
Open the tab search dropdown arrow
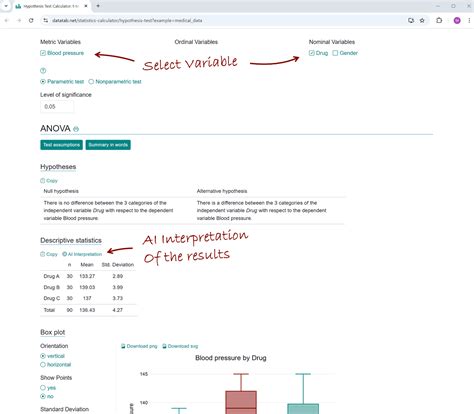tap(6, 6)
